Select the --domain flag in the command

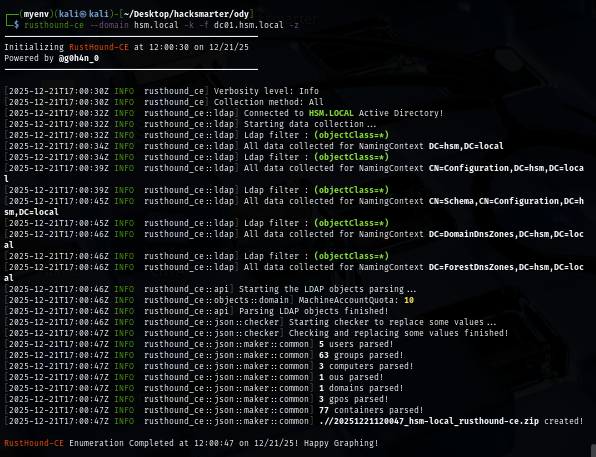tap(109, 25)
